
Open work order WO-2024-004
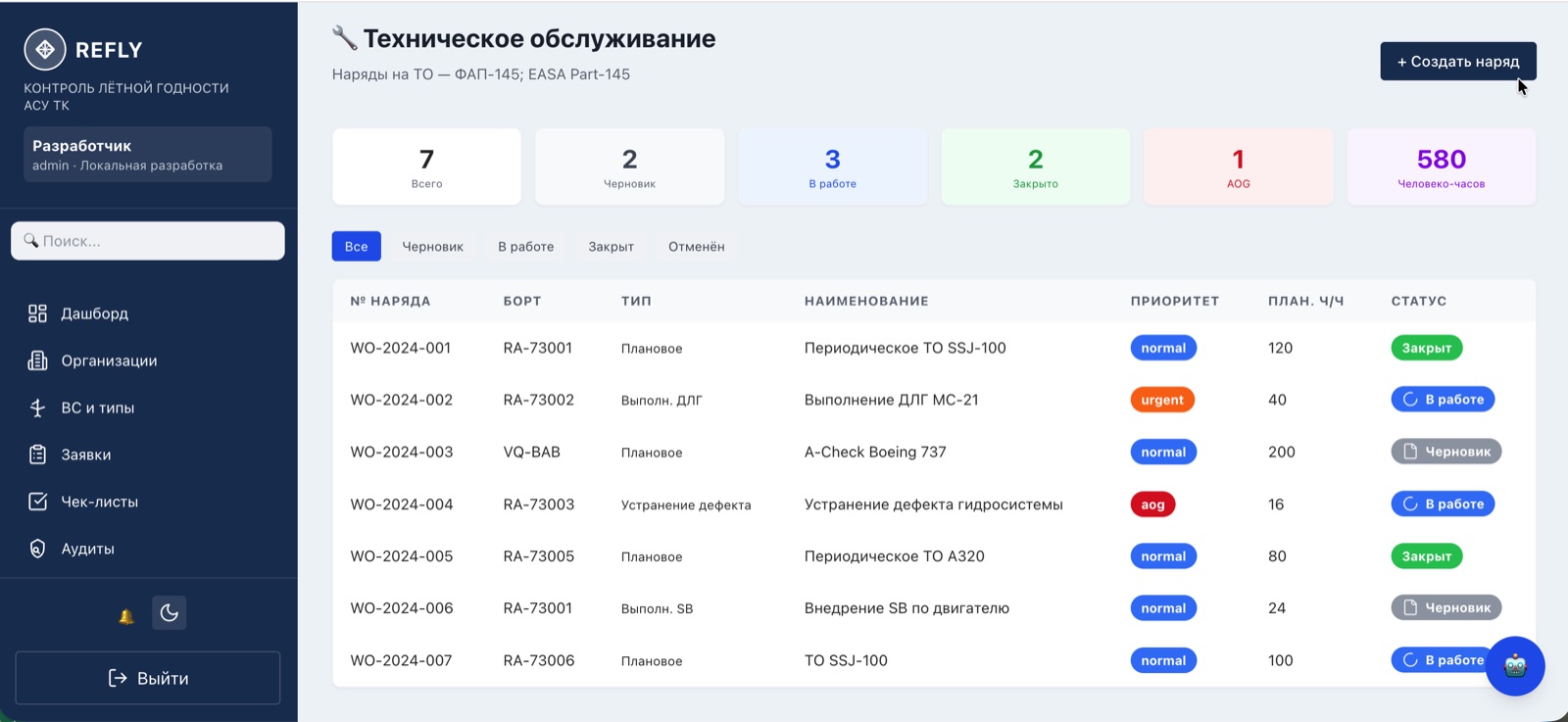coord(402,505)
